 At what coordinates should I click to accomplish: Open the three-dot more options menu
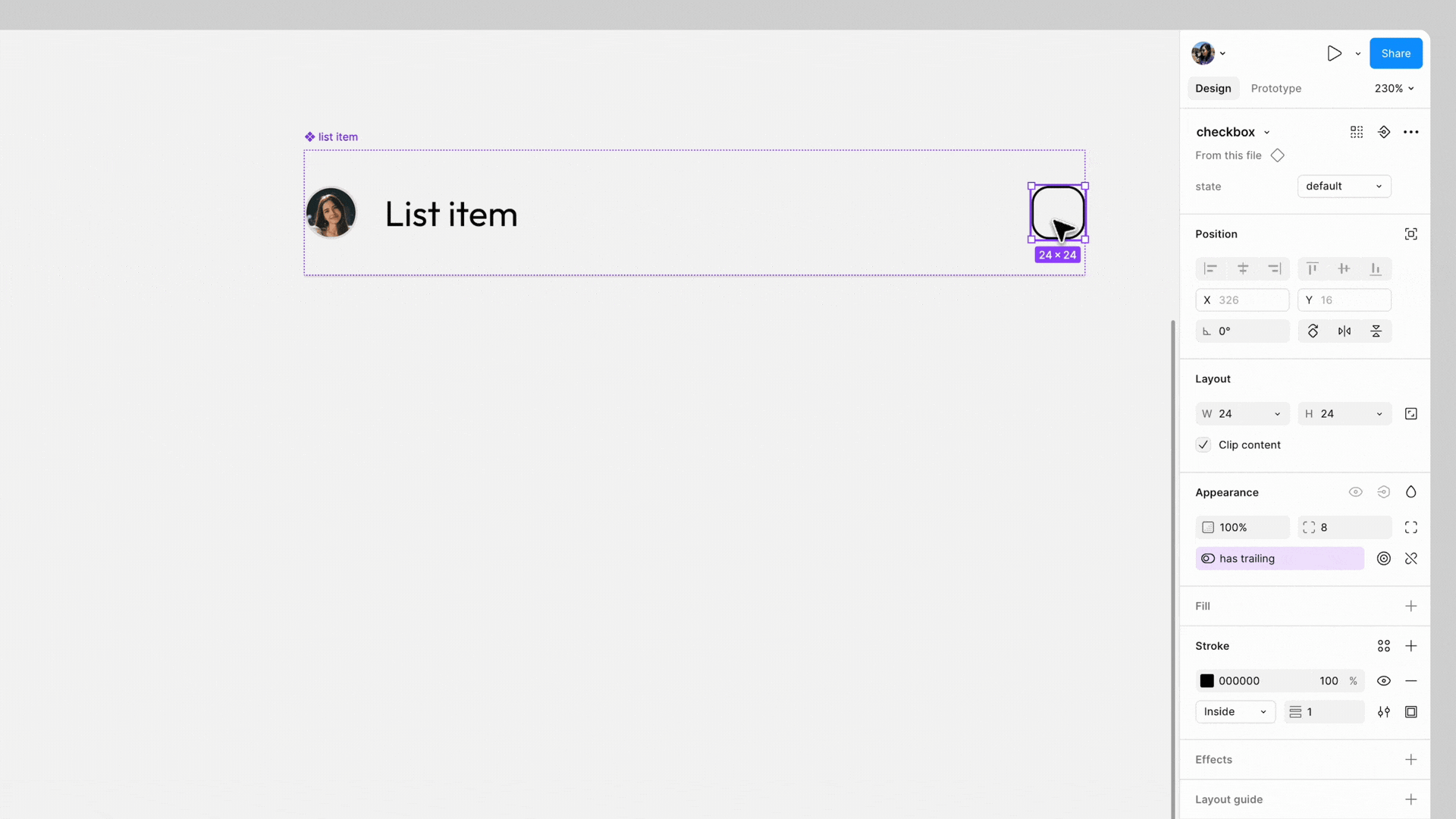1410,132
